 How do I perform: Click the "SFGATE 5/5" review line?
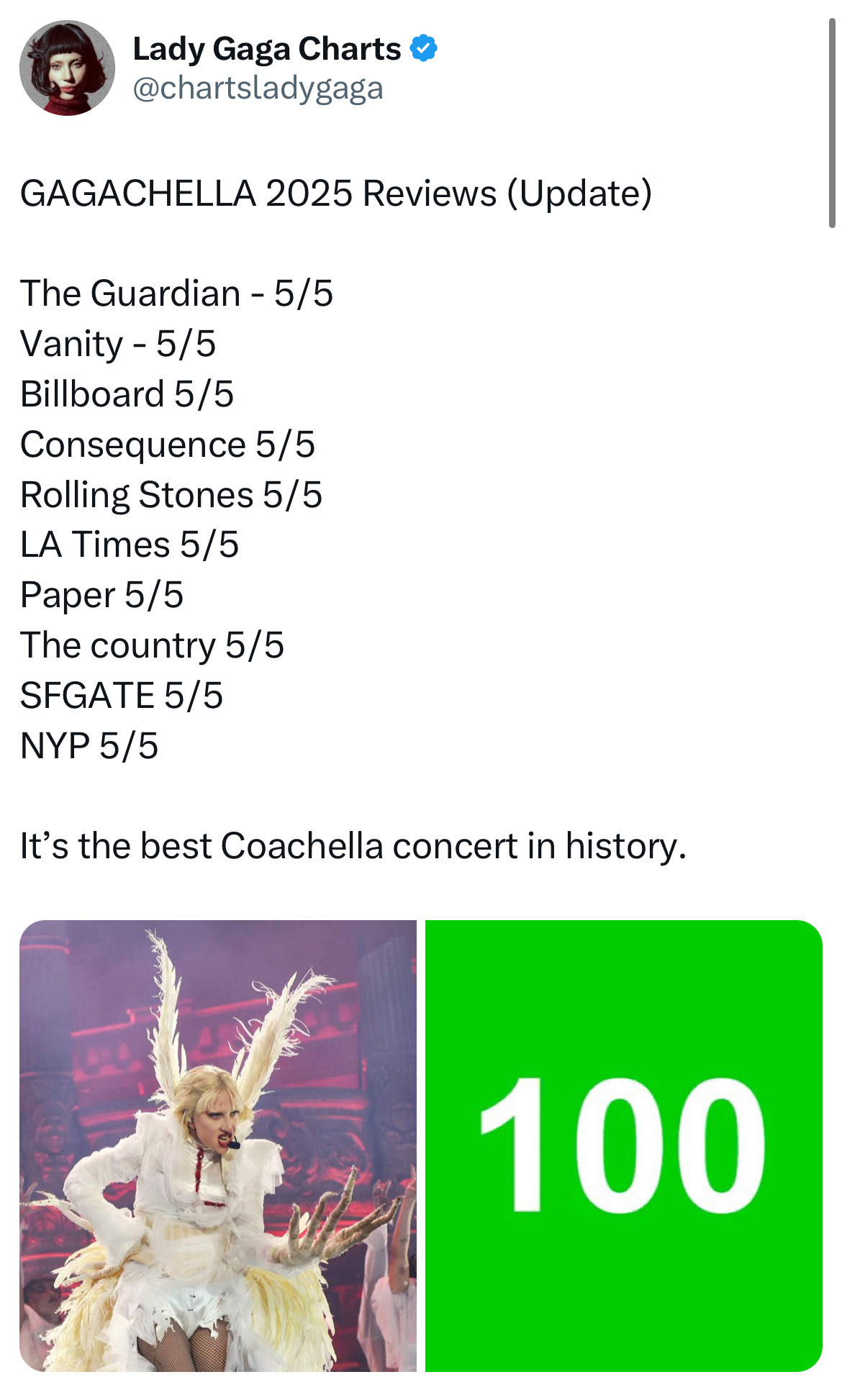pos(121,696)
